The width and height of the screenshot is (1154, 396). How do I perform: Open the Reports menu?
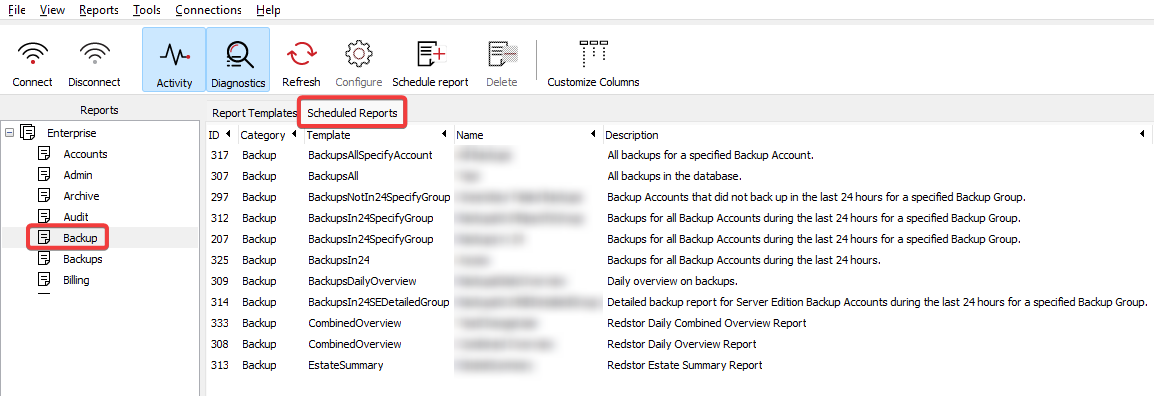coord(99,10)
